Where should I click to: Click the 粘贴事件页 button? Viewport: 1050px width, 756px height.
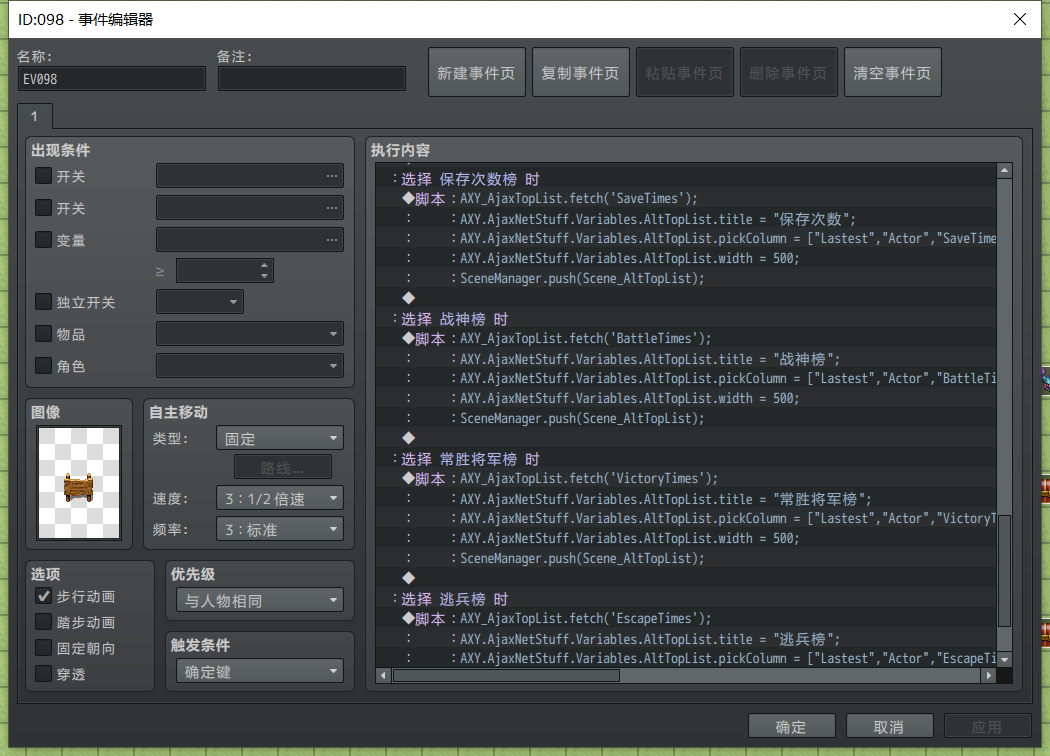684,72
